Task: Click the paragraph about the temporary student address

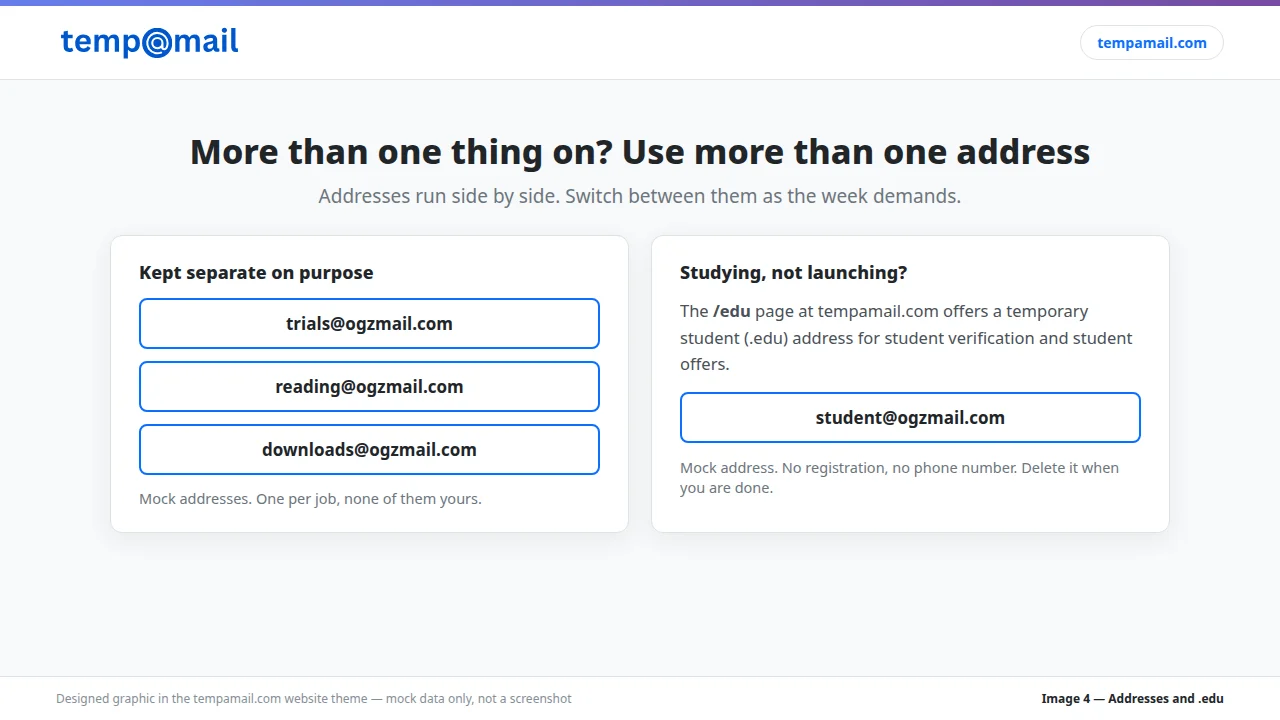Action: (x=906, y=338)
